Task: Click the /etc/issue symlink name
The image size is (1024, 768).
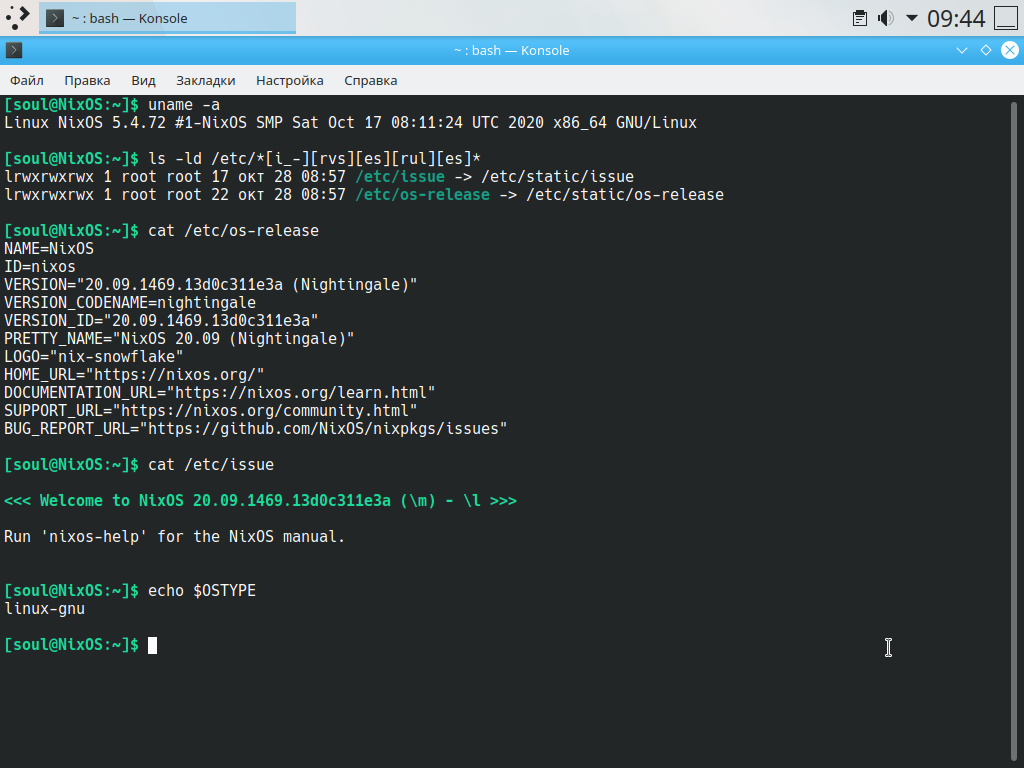Action: (400, 176)
